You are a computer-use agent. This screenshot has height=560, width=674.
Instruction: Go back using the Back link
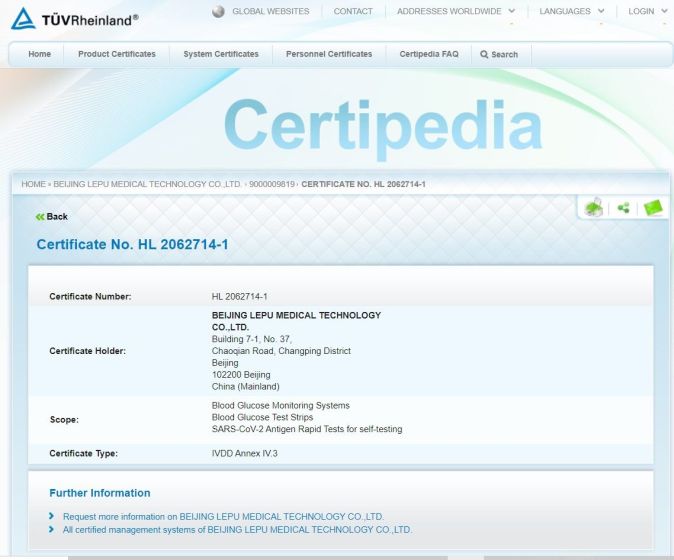52,217
